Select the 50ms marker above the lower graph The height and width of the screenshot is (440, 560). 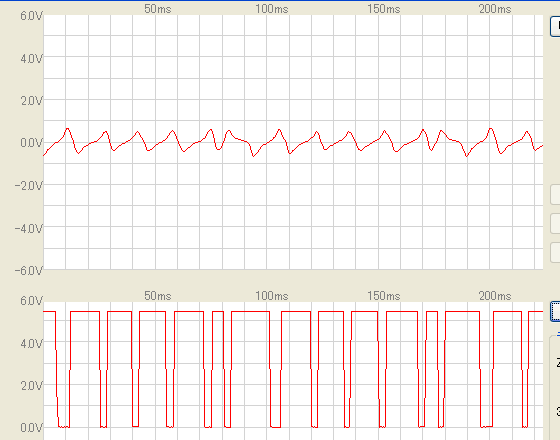coord(158,296)
